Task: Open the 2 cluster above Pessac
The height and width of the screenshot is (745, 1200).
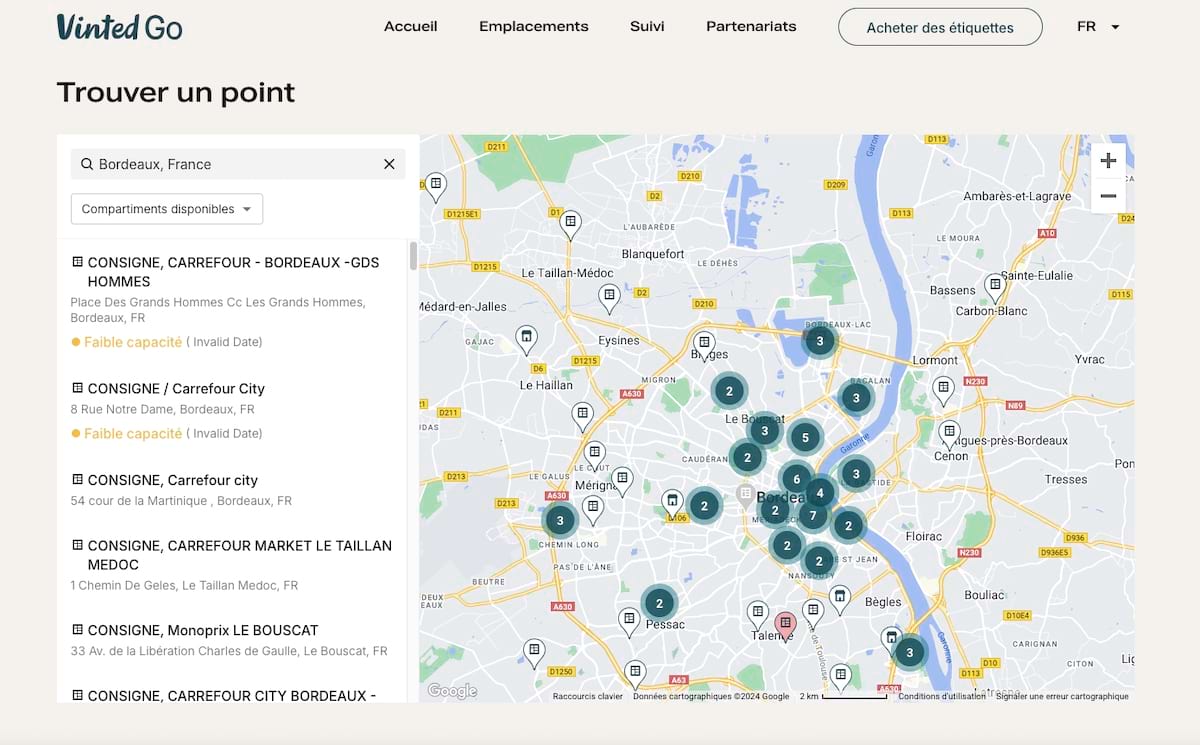Action: coord(659,603)
